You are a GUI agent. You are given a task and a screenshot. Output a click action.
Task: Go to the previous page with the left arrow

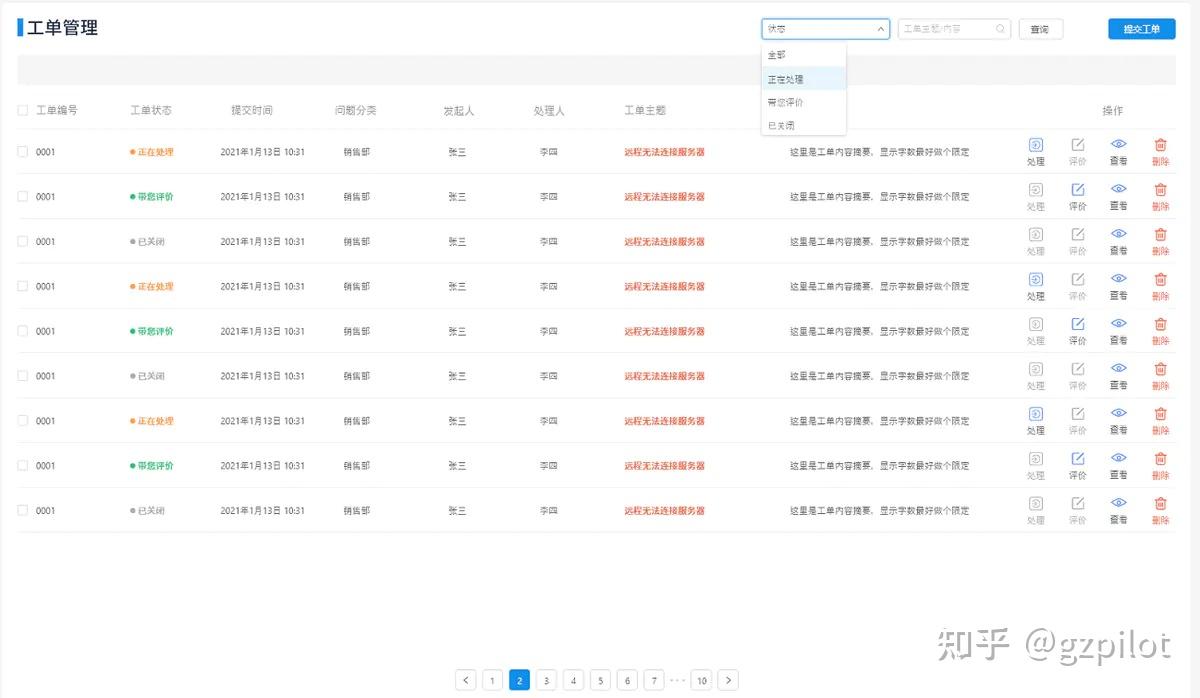(465, 680)
